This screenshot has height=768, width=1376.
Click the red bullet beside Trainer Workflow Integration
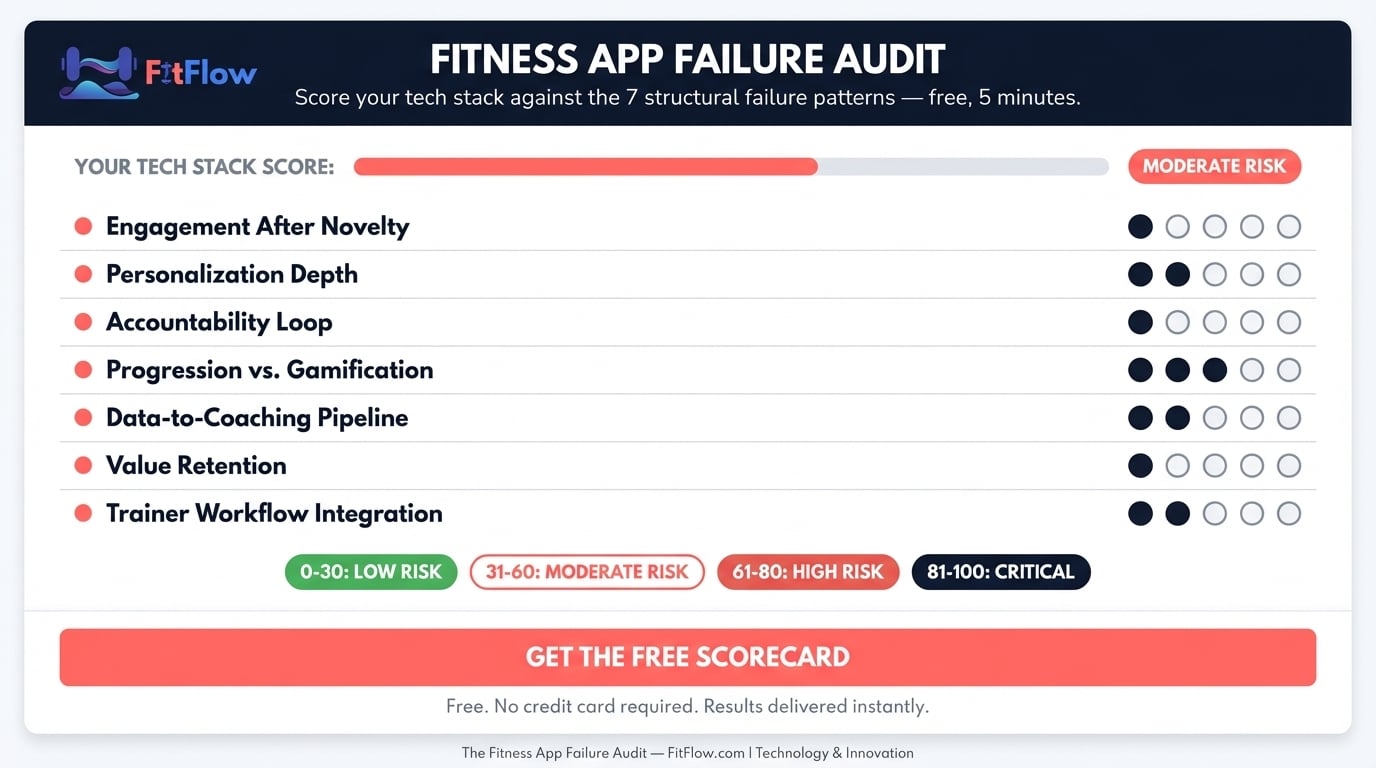point(84,514)
